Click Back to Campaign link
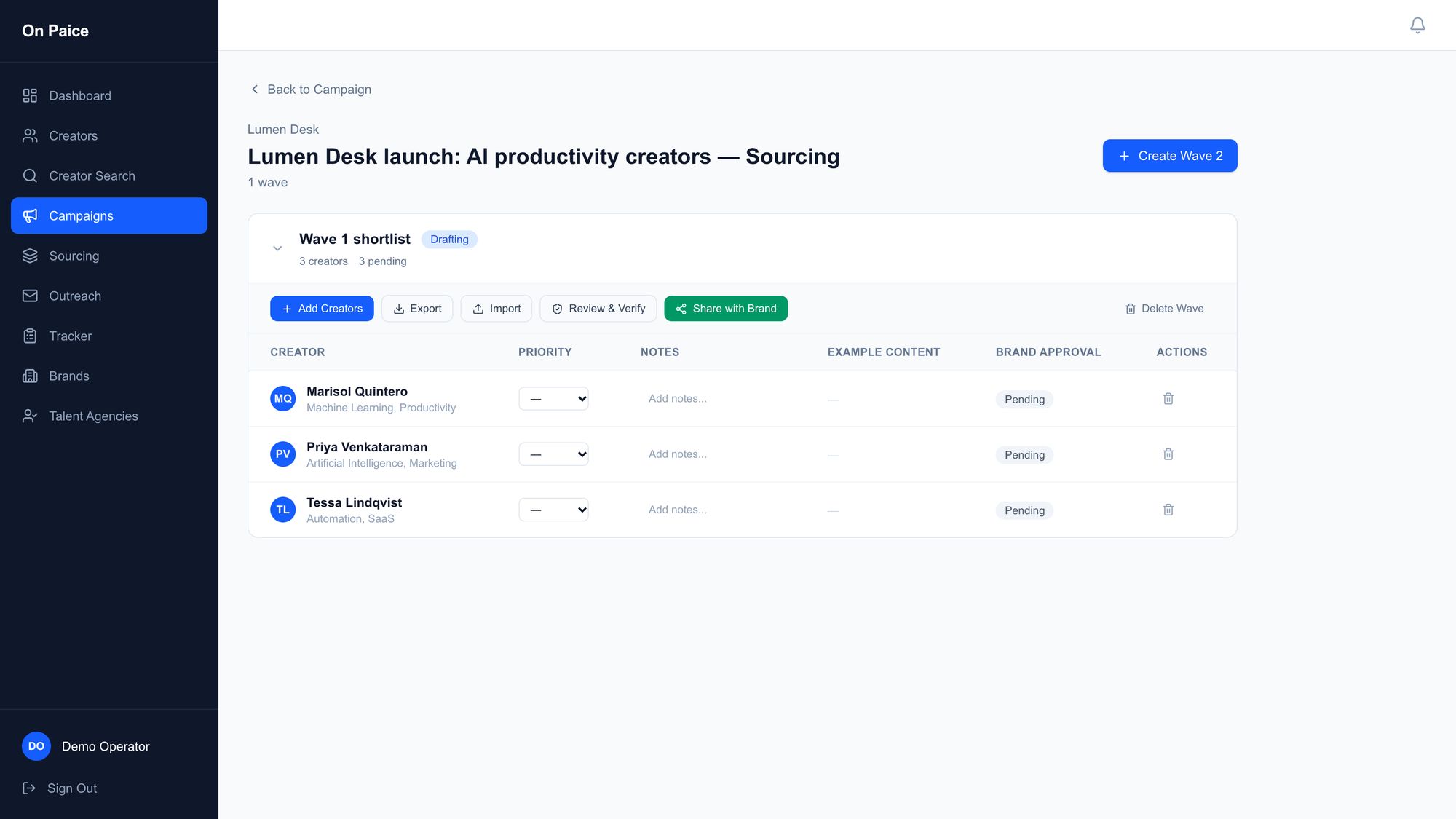 (311, 90)
